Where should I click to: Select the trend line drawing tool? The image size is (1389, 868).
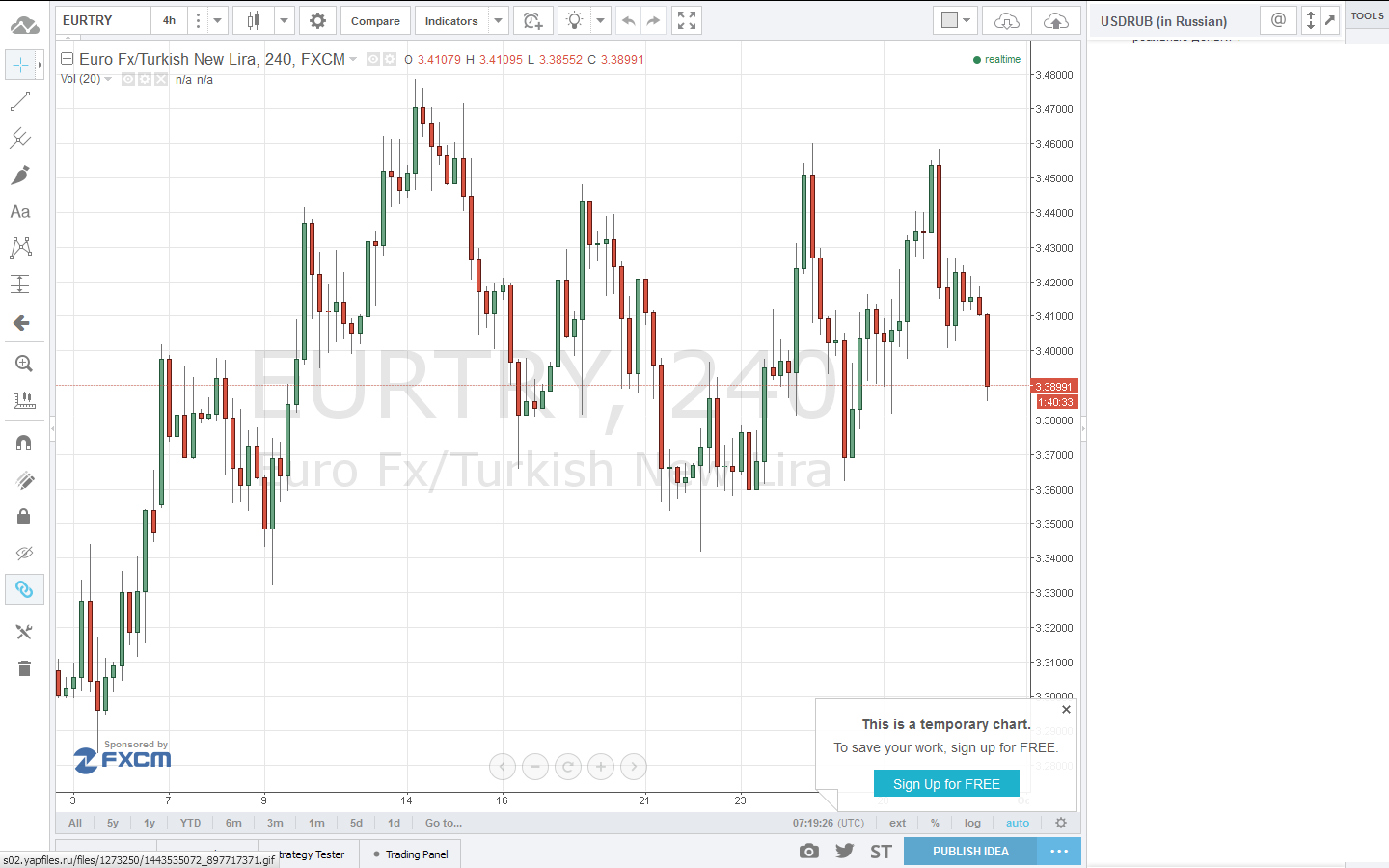pyautogui.click(x=20, y=101)
